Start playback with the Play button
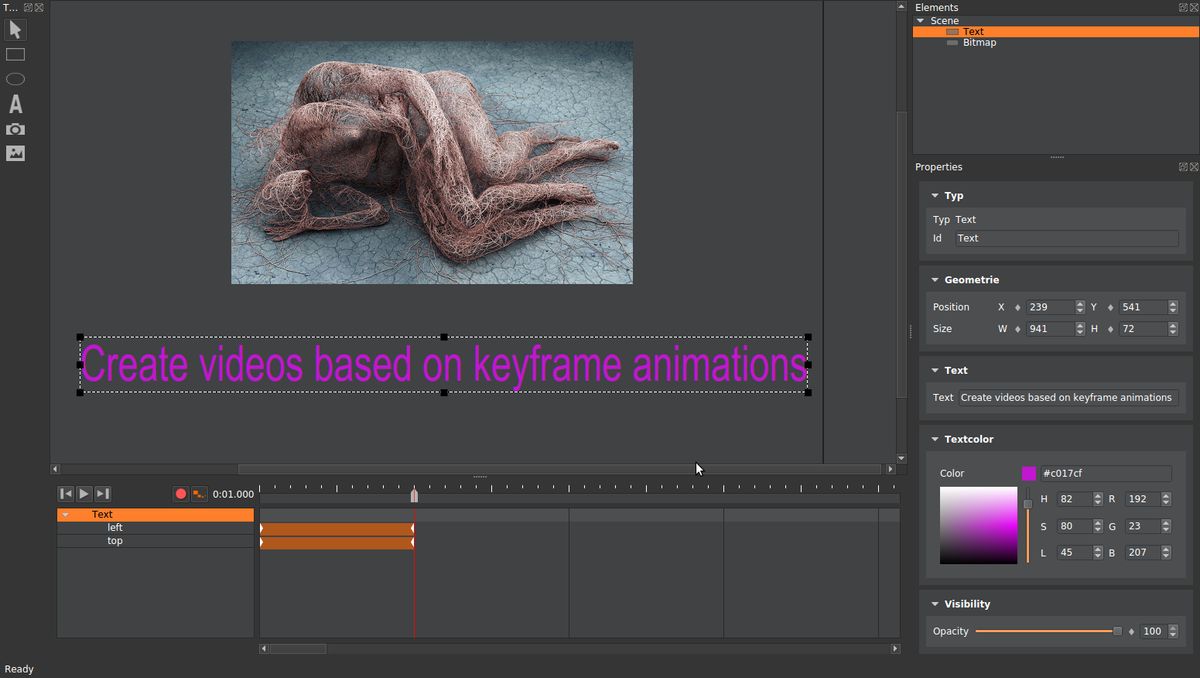 84,493
